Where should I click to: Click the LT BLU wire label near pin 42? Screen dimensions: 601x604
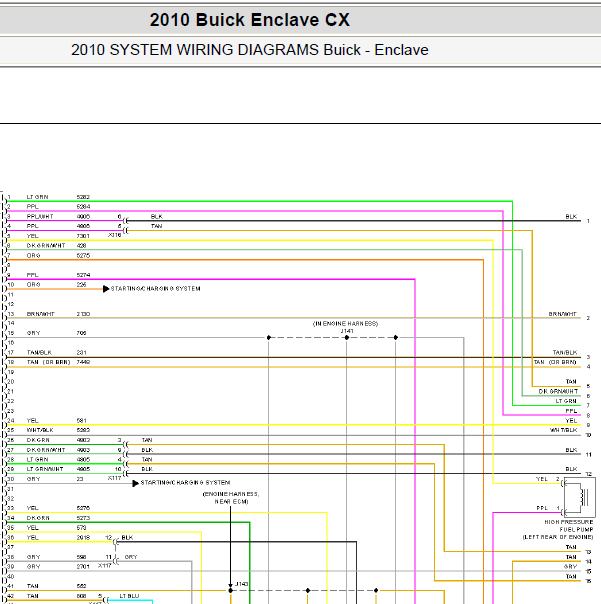pyautogui.click(x=129, y=596)
